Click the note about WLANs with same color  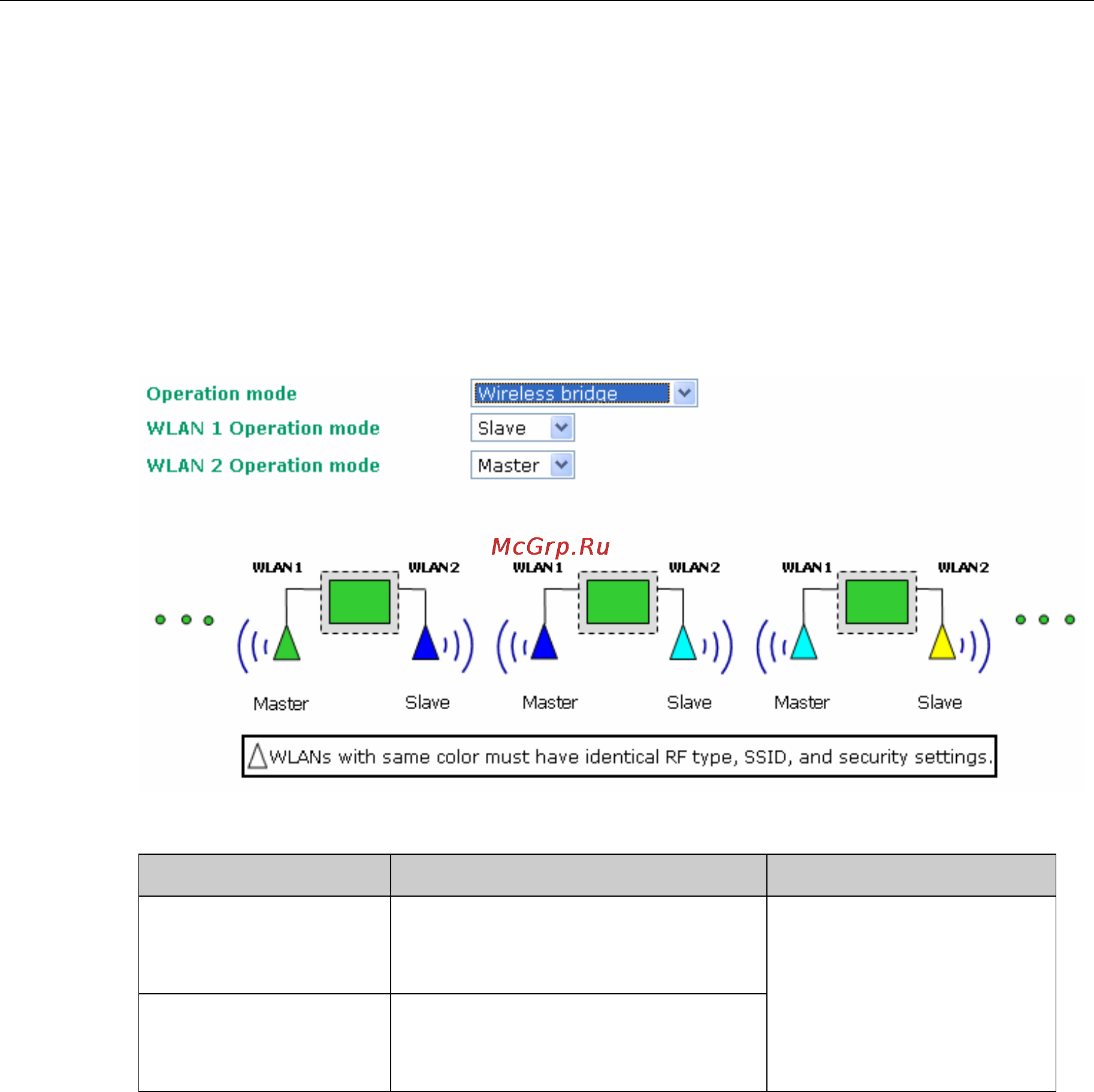(619, 757)
